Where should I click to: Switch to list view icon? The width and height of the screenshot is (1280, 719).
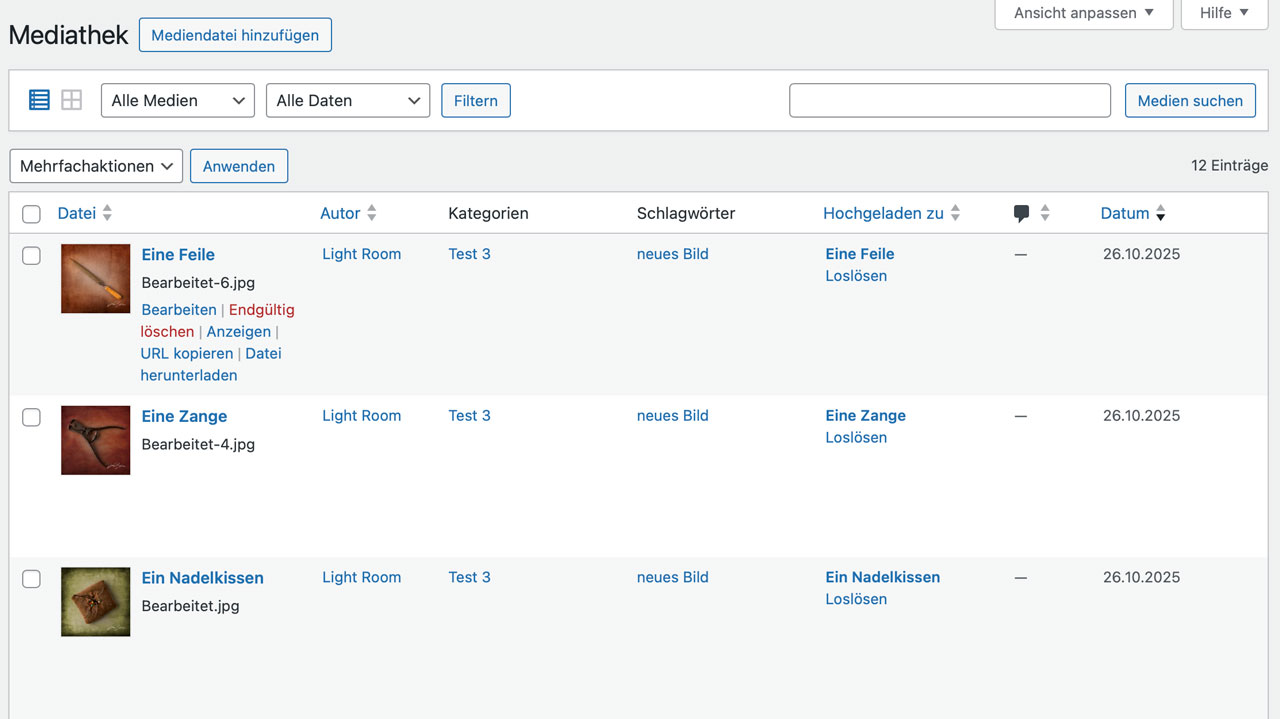(x=39, y=100)
